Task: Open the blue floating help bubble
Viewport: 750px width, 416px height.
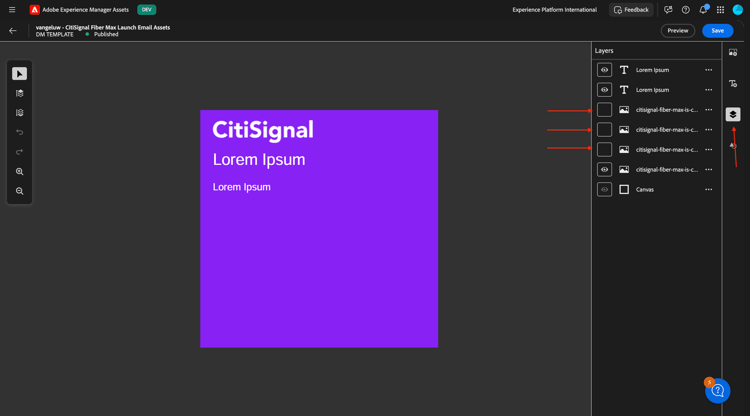Action: tap(717, 391)
